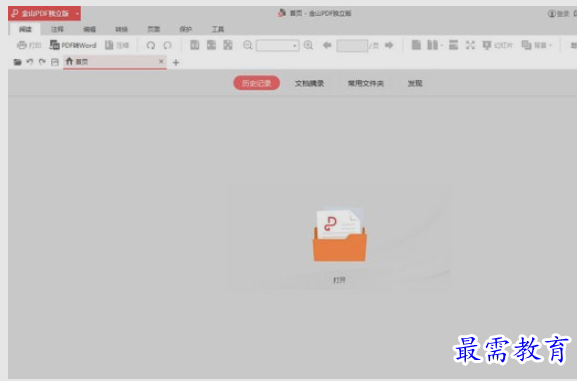Viewport: 577px width, 381px height.
Task: Open the 文档漫游 section
Action: (309, 84)
